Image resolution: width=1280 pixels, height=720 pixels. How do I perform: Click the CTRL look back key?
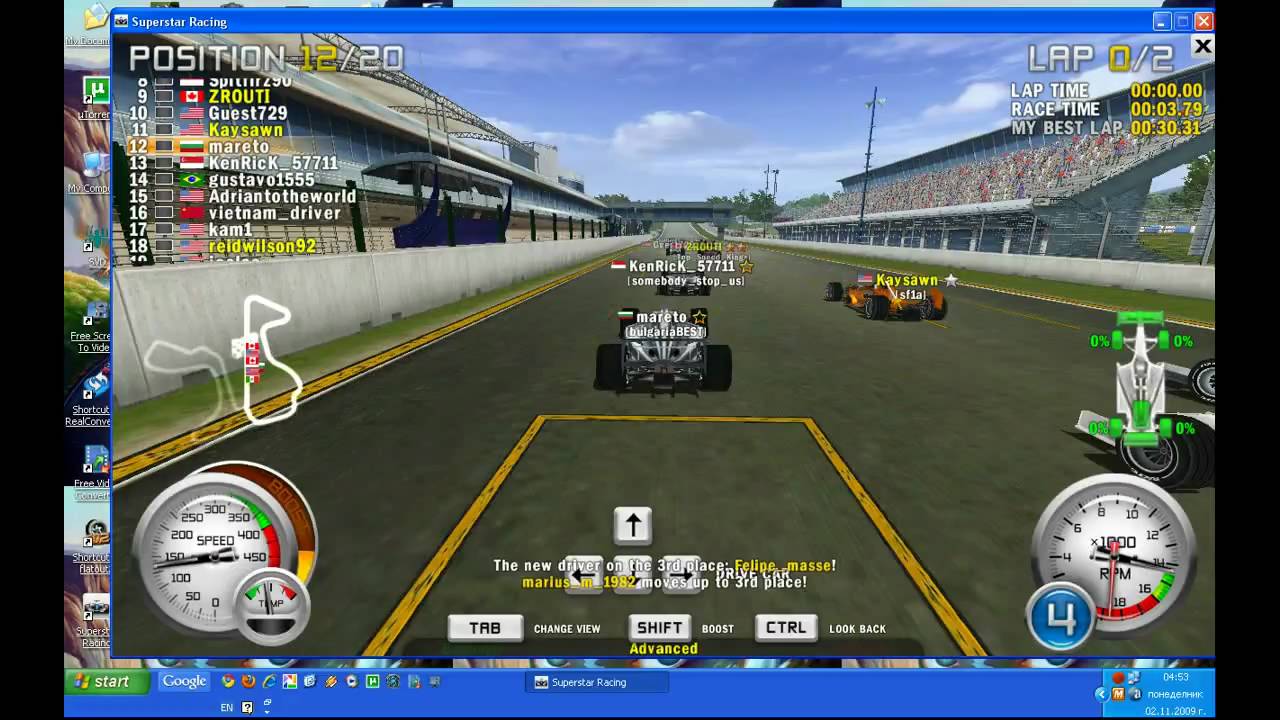click(x=786, y=628)
